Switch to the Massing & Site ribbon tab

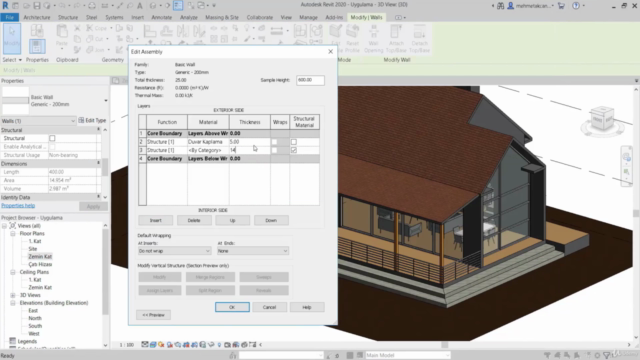pos(222,17)
